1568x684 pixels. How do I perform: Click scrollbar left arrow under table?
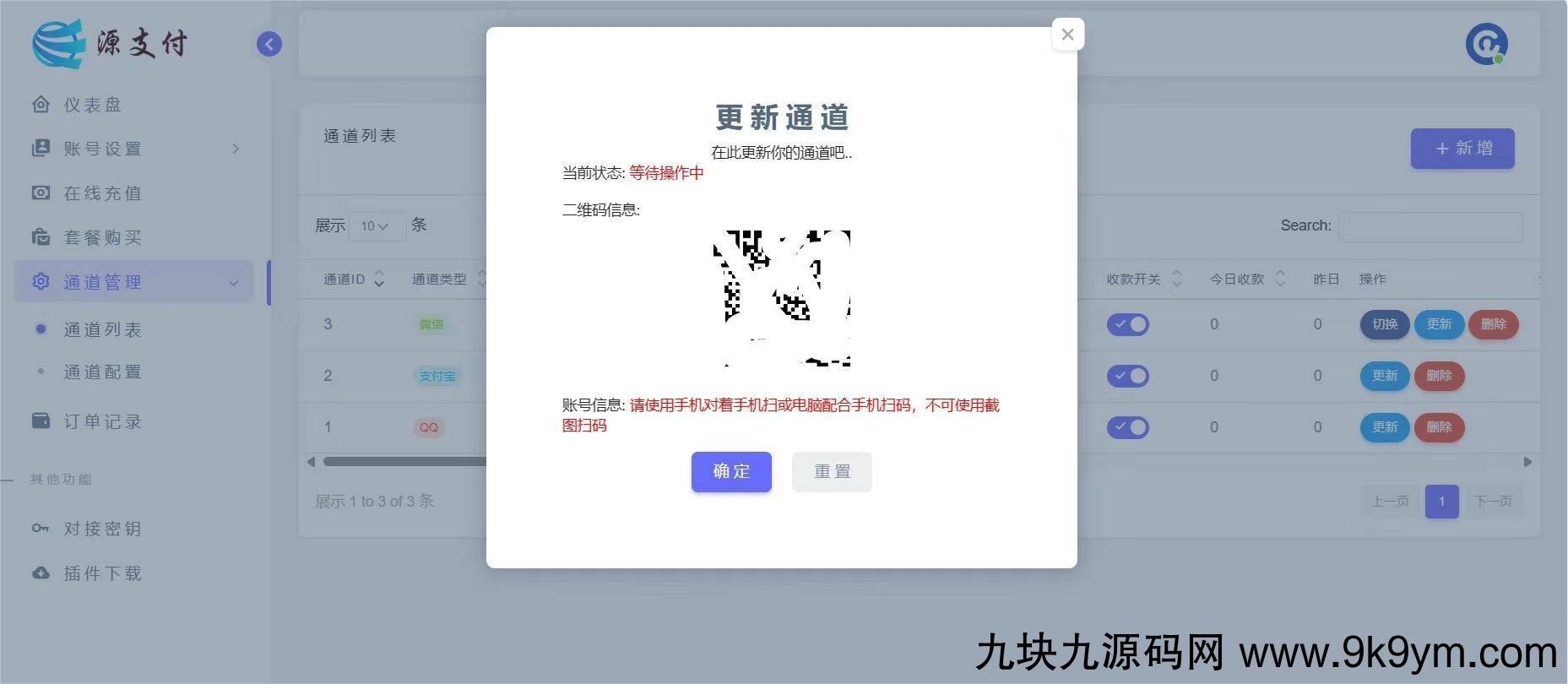(x=311, y=462)
